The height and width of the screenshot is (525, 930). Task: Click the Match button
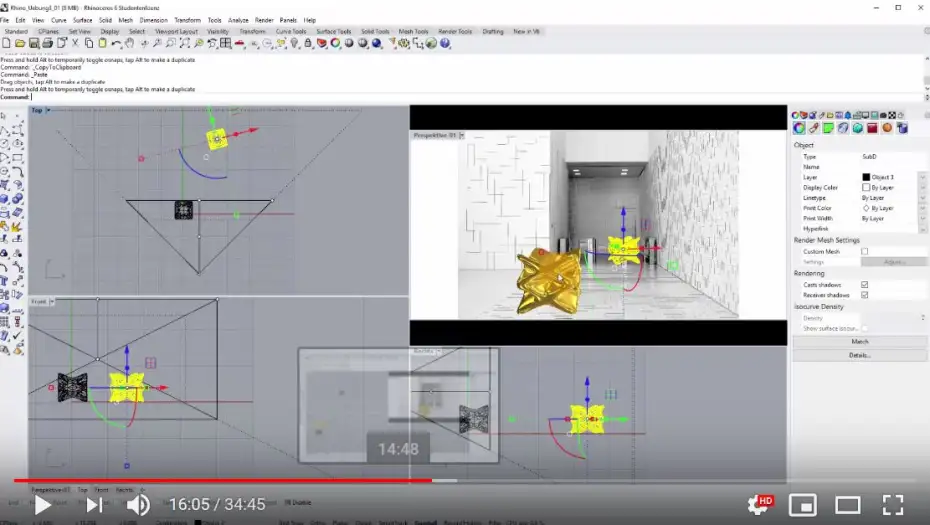click(x=859, y=342)
